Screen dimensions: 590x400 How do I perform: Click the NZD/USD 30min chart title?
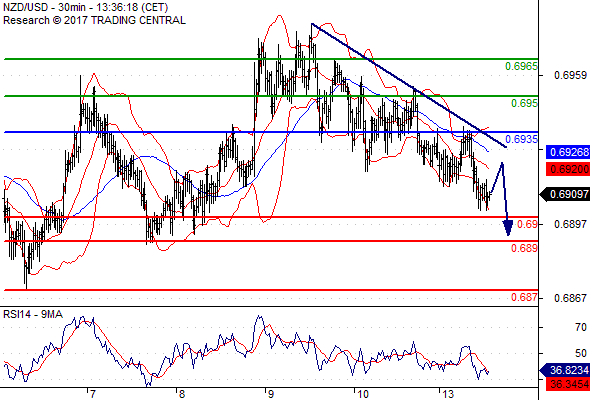point(85,7)
